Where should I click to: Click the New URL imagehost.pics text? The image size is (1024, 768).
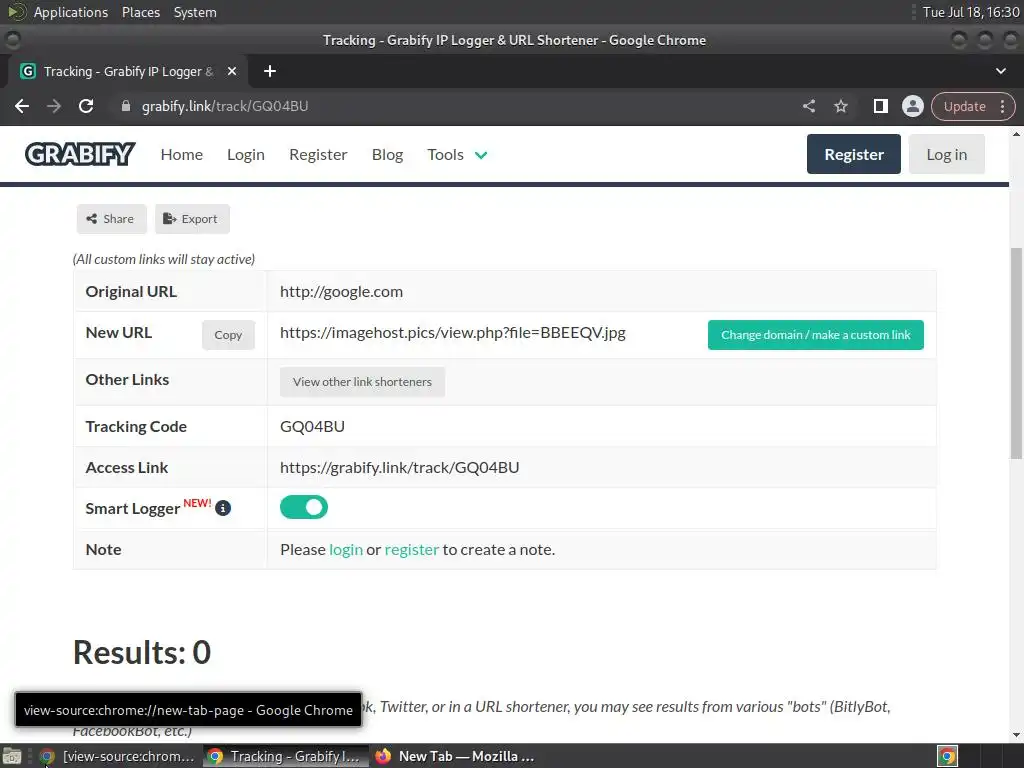453,333
